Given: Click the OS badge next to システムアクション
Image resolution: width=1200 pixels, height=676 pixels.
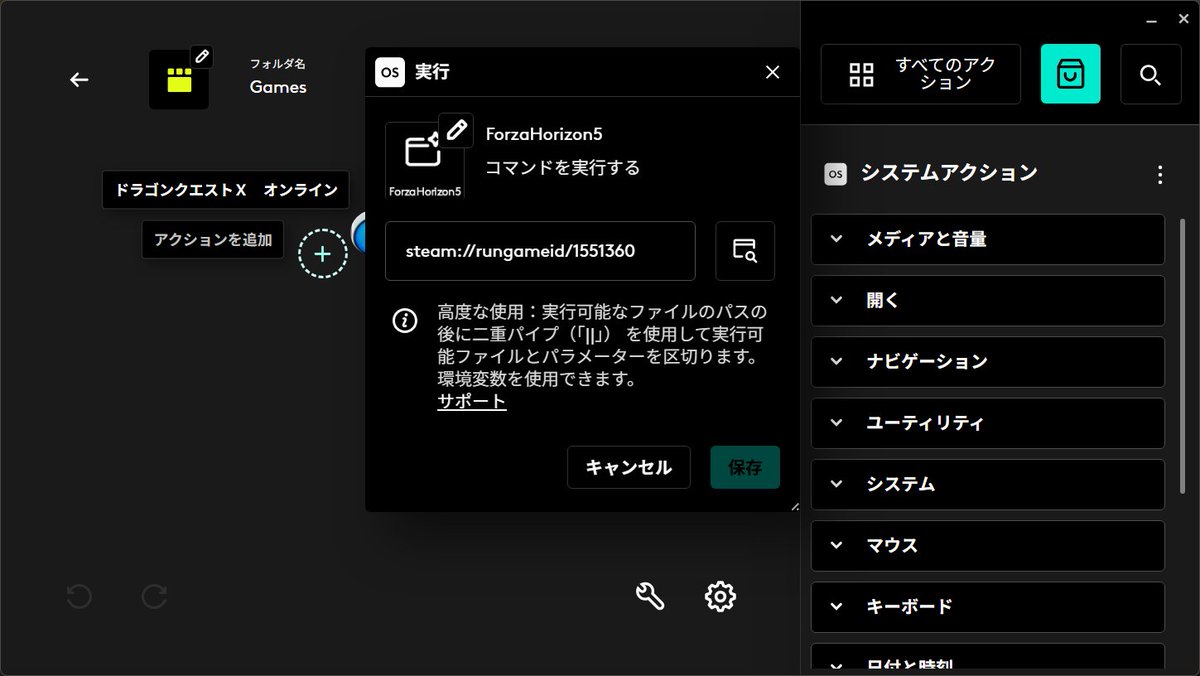Looking at the screenshot, I should pyautogui.click(x=835, y=174).
